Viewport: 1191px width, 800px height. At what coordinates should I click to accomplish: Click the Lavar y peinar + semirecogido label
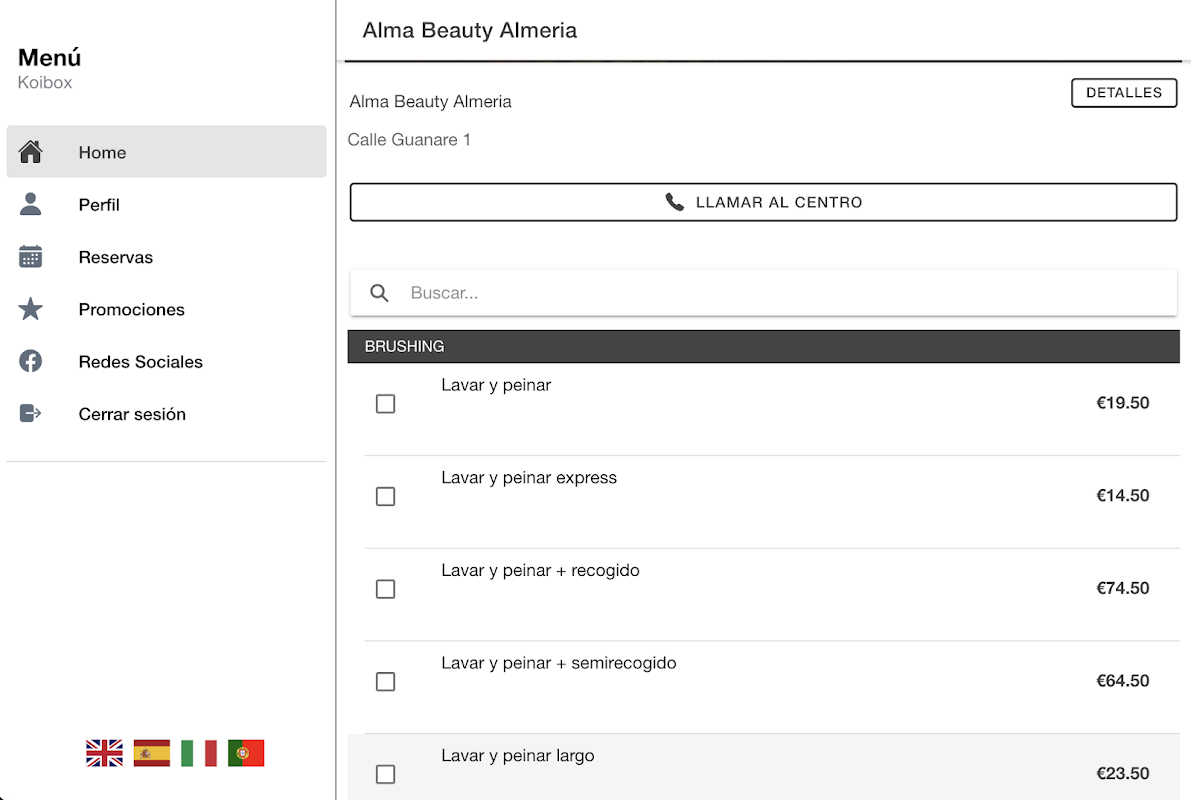pyautogui.click(x=559, y=663)
